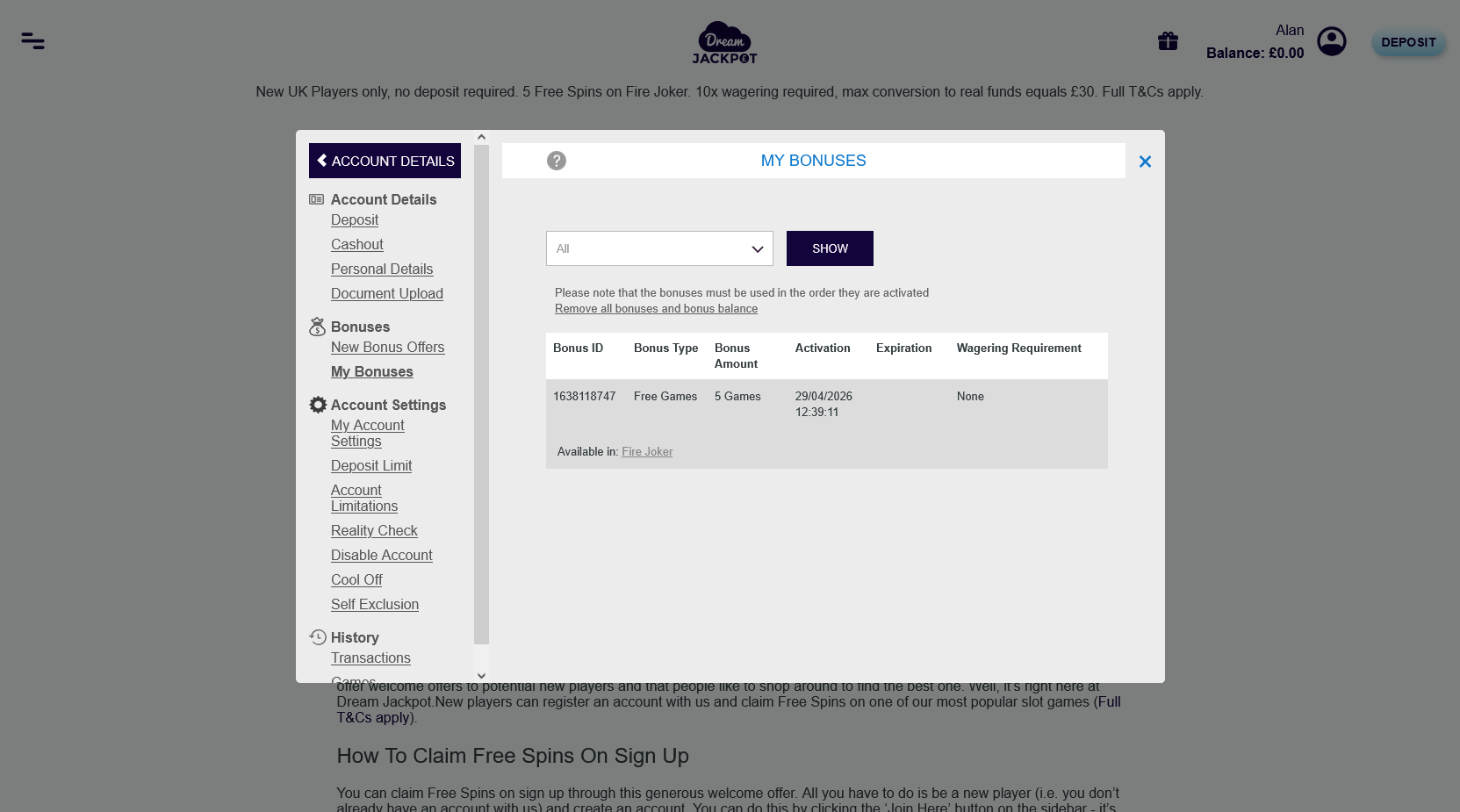The height and width of the screenshot is (812, 1460).
Task: Go back via Account Details header
Action: pos(385,161)
